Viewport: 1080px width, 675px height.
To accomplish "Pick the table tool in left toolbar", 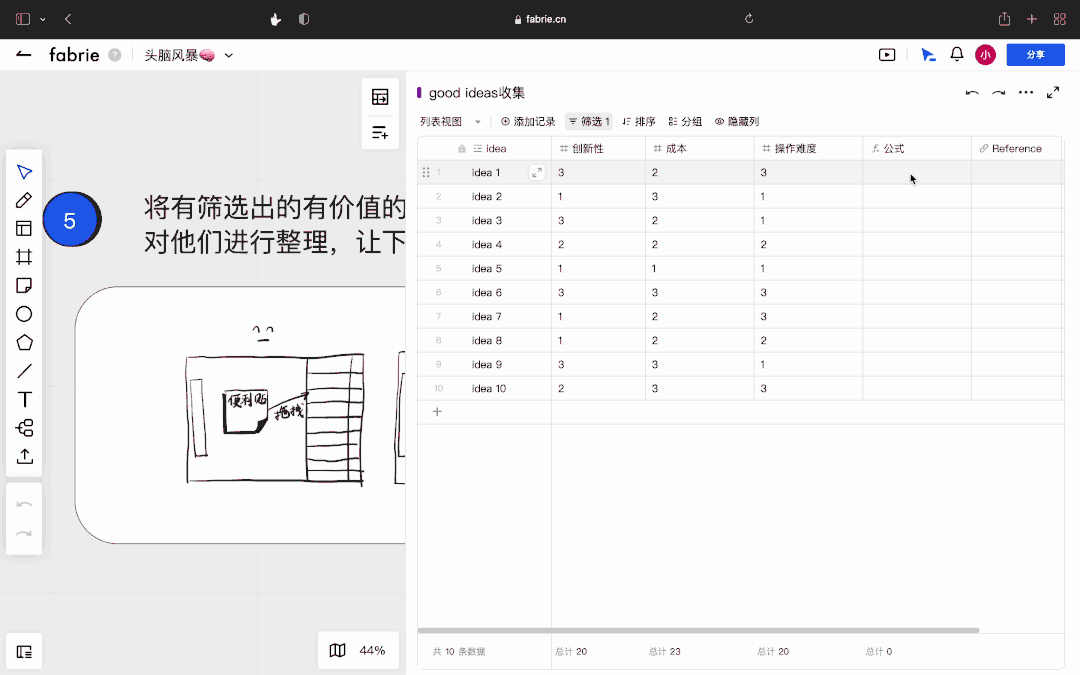I will (24, 229).
